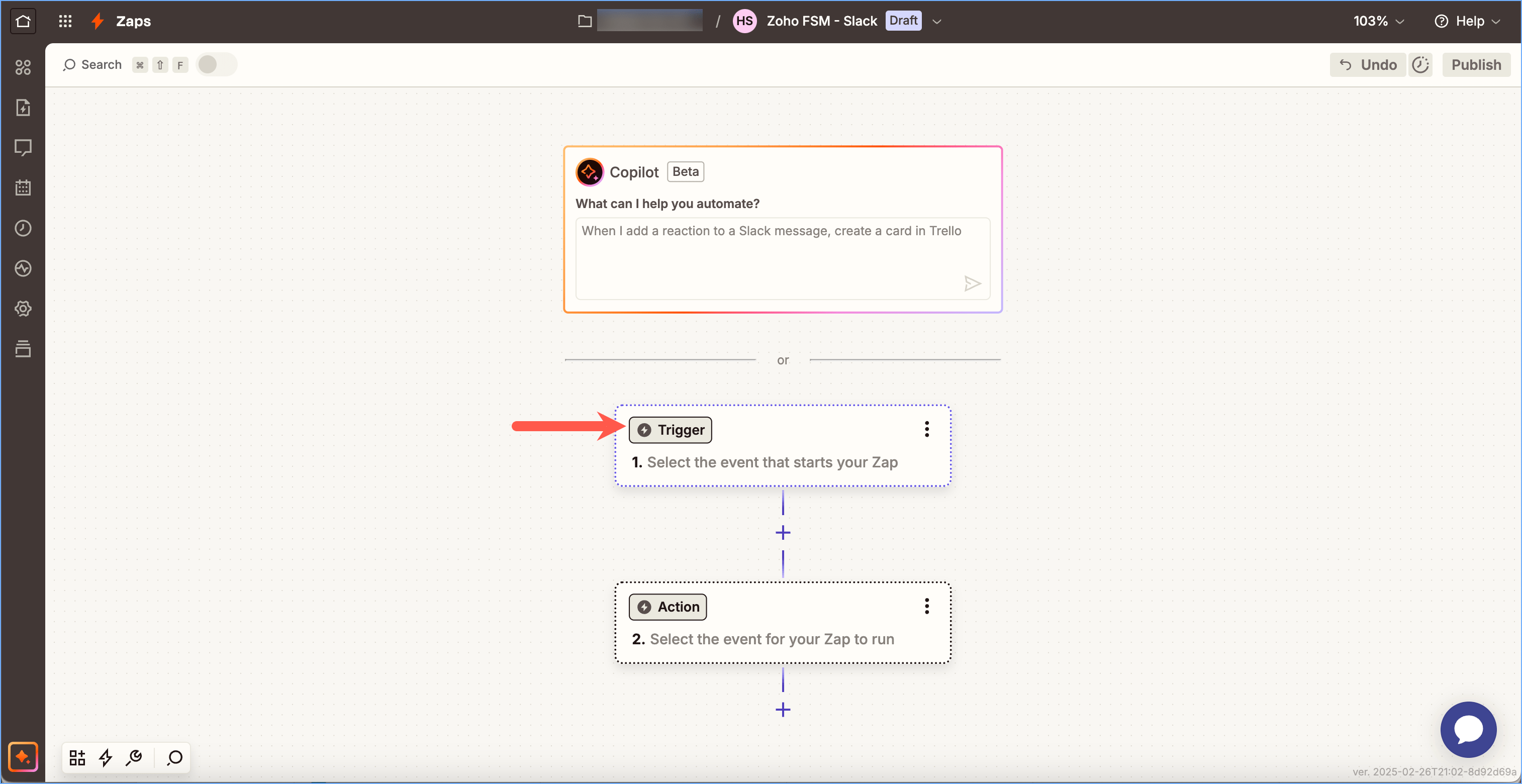Open the chat support bubble
This screenshot has height=784, width=1522.
(1468, 729)
